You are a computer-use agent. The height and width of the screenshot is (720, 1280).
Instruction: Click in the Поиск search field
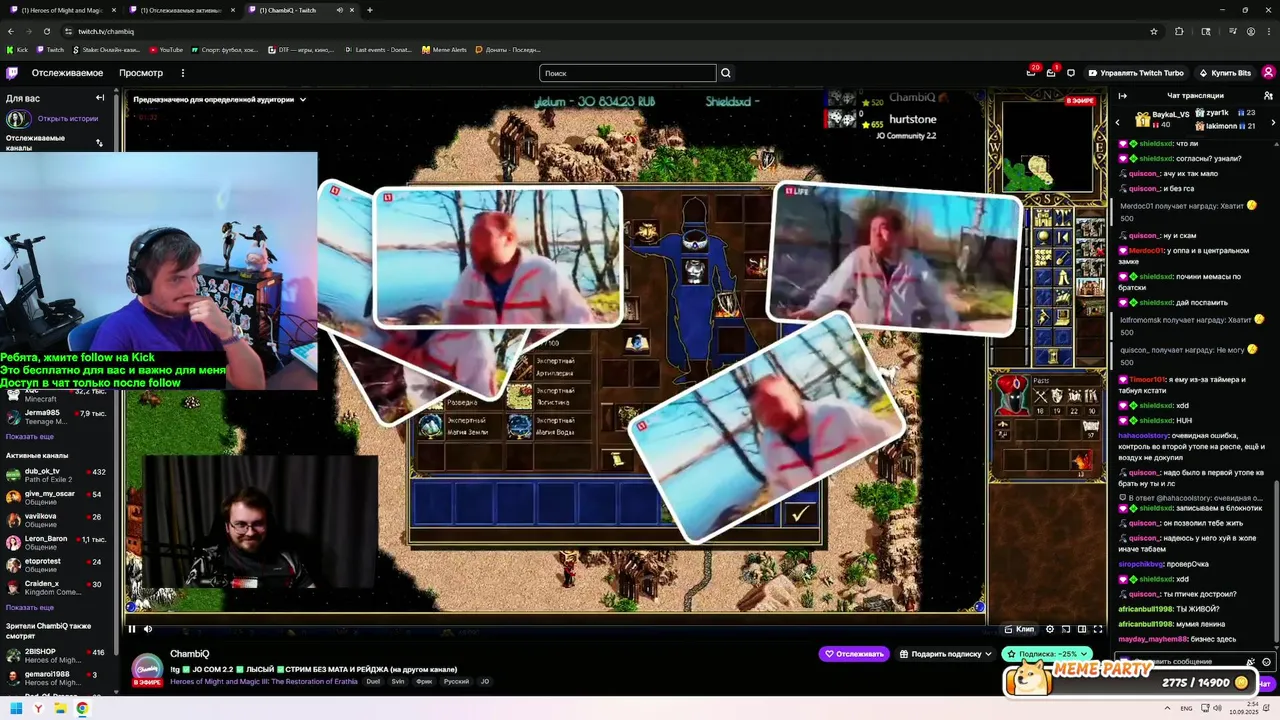coord(628,73)
